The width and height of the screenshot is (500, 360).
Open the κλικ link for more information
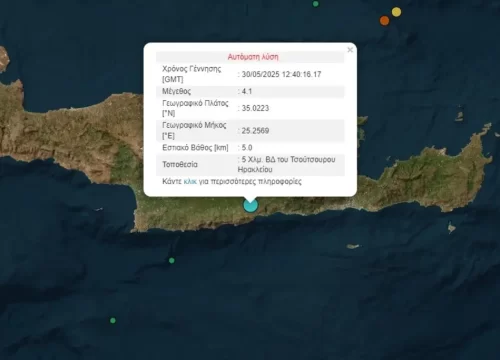190,182
